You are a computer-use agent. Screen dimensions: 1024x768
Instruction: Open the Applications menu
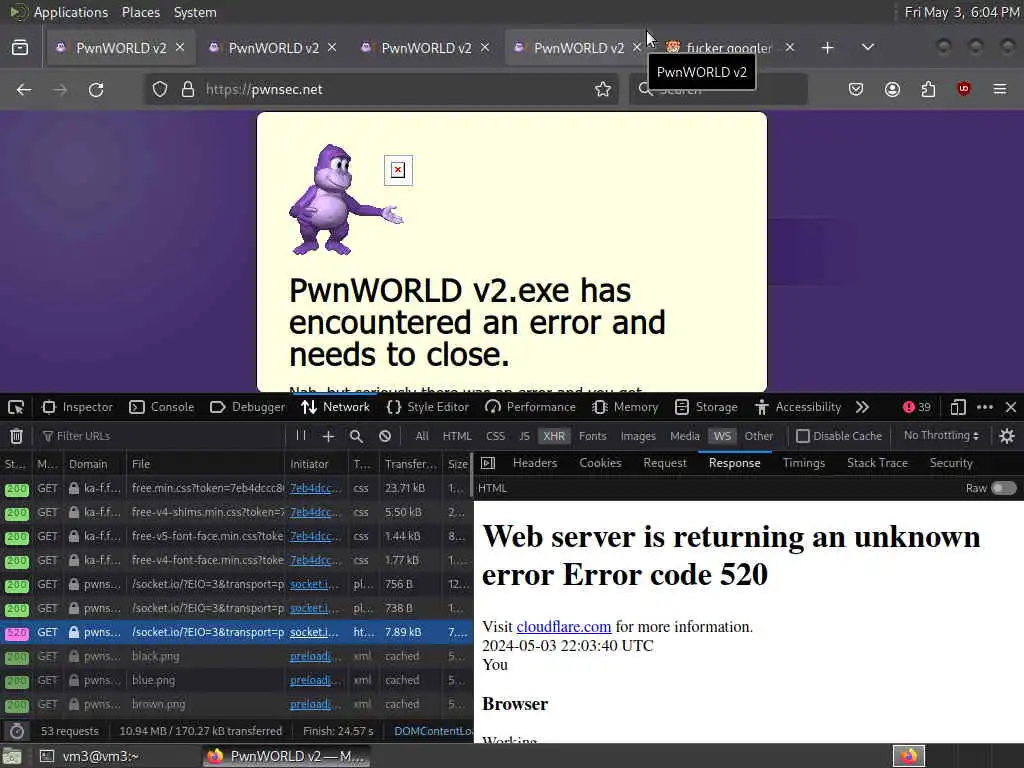[x=71, y=12]
